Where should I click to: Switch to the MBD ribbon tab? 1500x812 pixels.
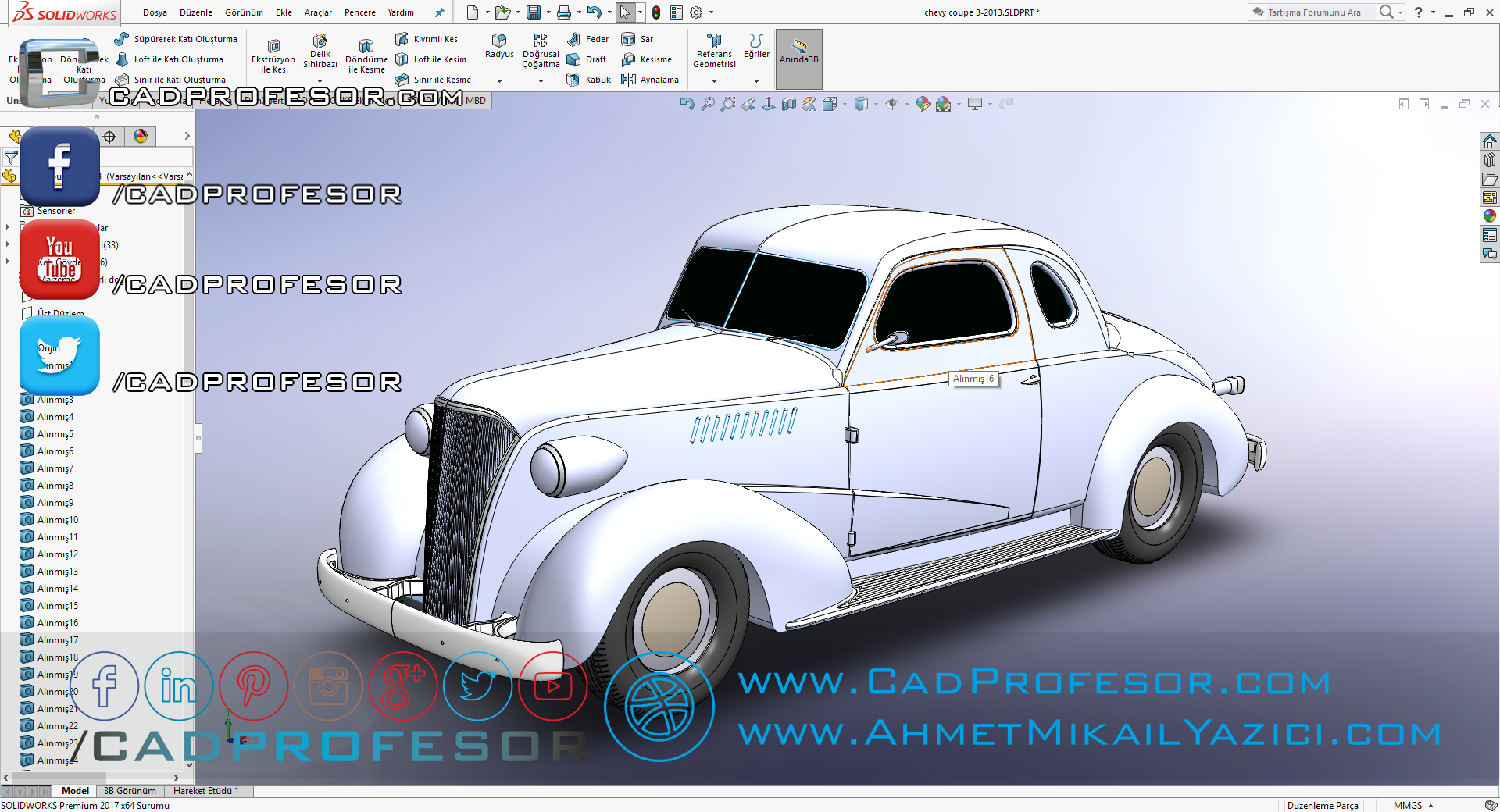click(x=476, y=100)
